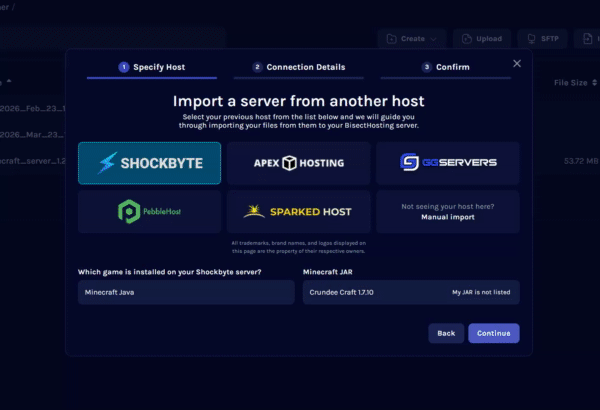Select PebbleHost from the host list
600x410 pixels.
pyautogui.click(x=149, y=212)
